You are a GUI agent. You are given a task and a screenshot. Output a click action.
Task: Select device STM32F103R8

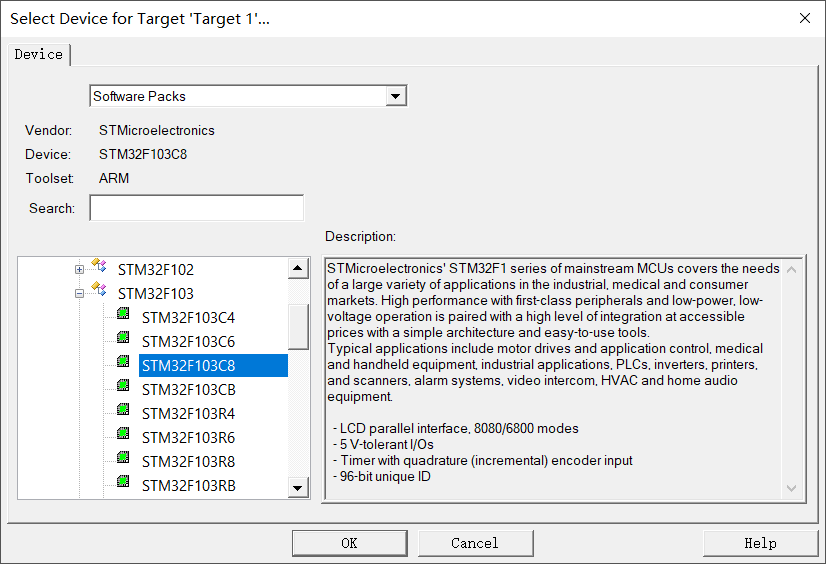(x=188, y=462)
